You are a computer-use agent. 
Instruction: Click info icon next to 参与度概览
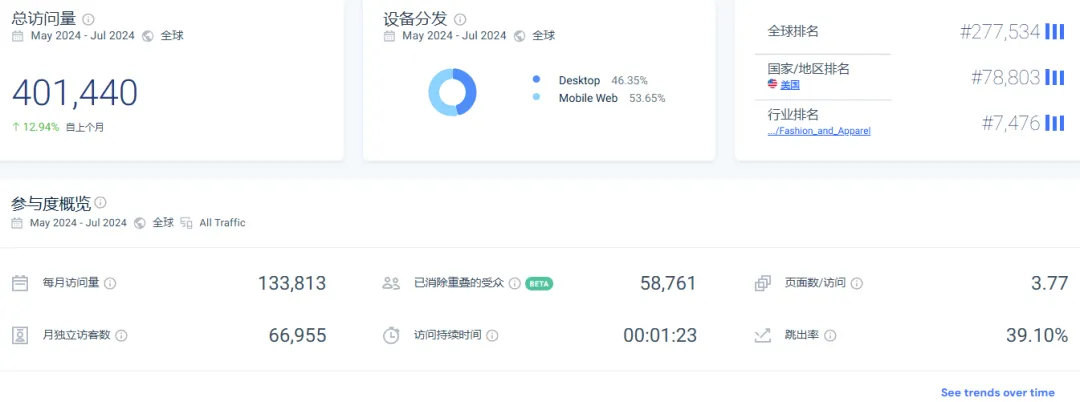coord(100,203)
